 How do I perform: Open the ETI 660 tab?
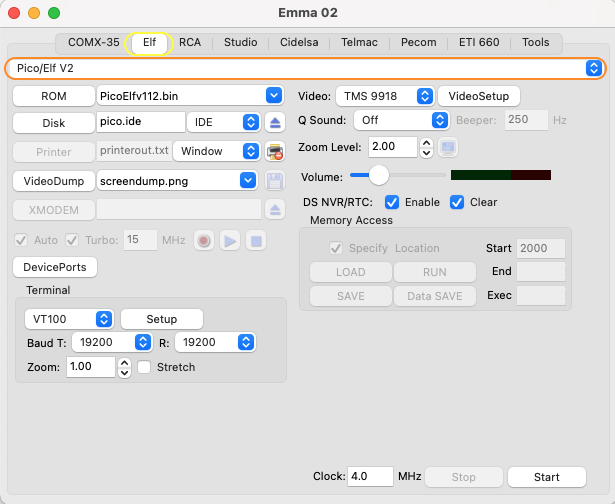coord(479,42)
